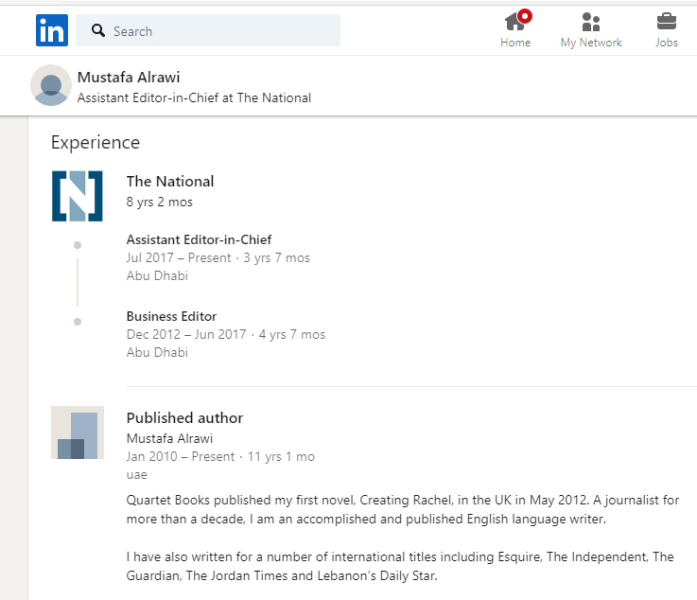Click the My Network label
Image resolution: width=697 pixels, height=600 pixels.
(591, 43)
